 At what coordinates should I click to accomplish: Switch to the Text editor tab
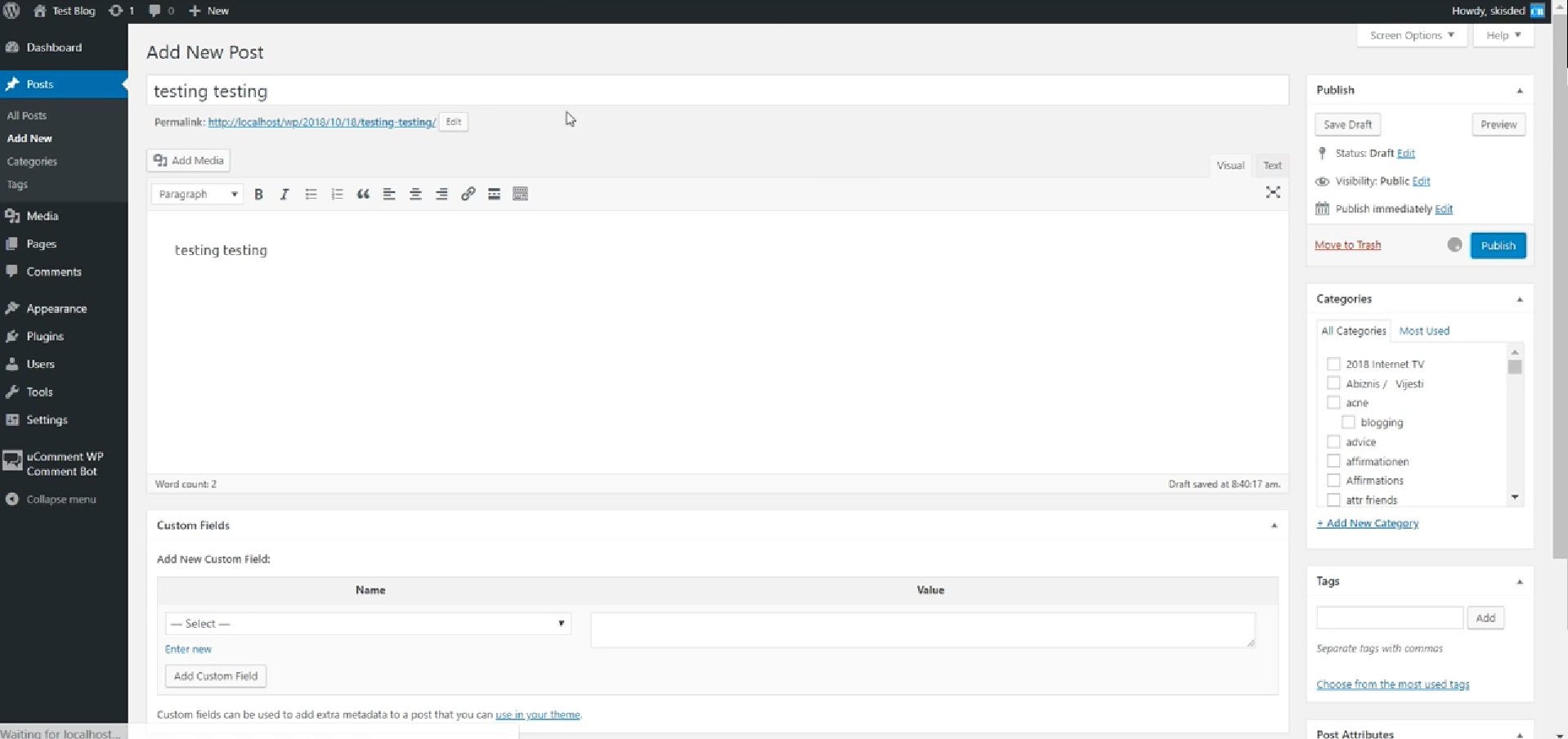pyautogui.click(x=1272, y=165)
